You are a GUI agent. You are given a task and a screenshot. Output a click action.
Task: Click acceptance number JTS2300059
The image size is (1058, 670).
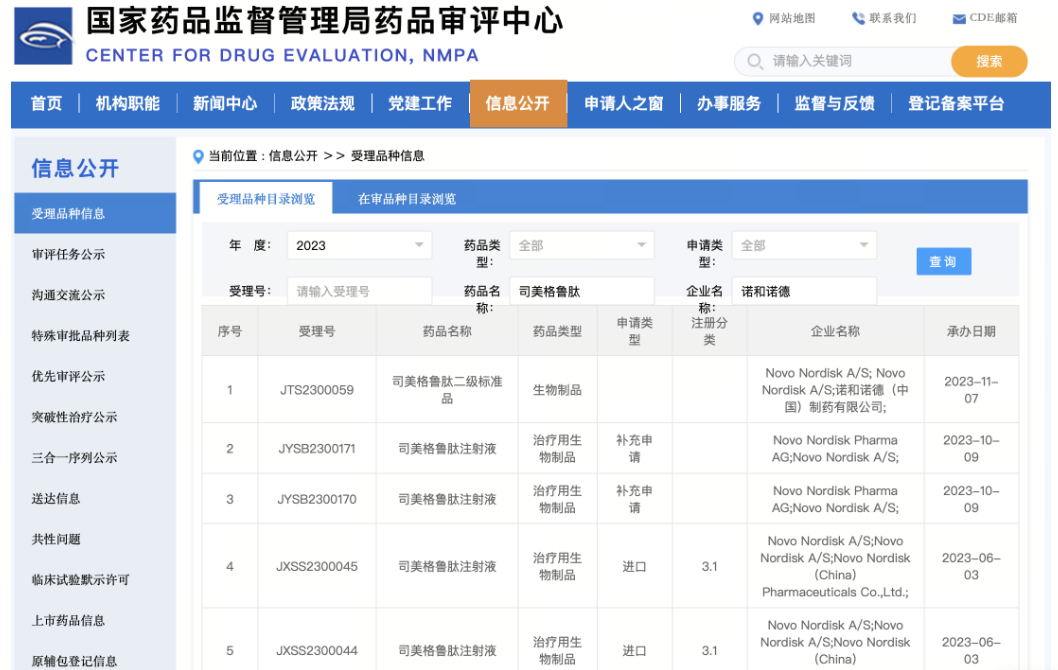pos(316,389)
